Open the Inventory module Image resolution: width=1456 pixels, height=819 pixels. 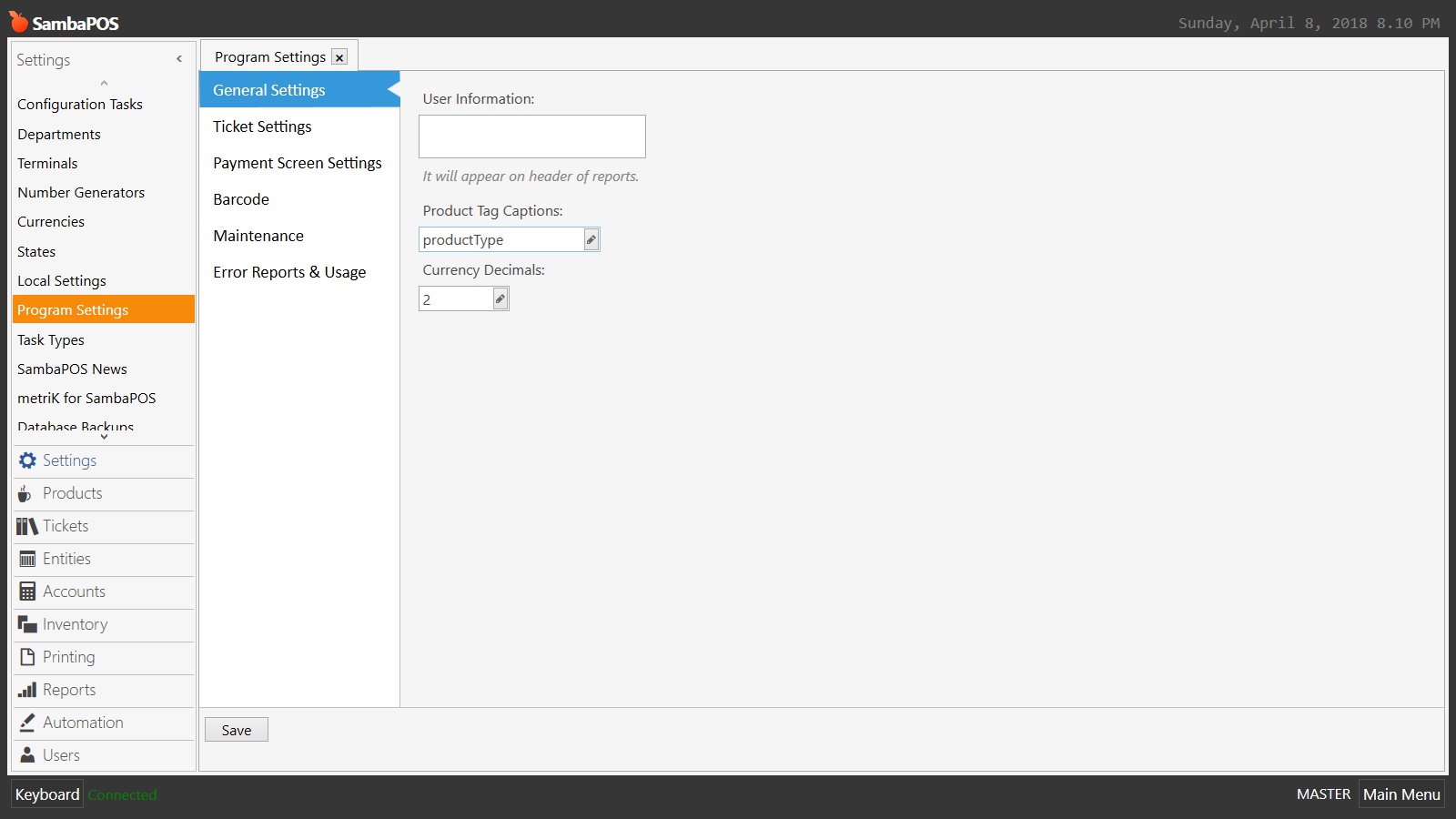(104, 624)
